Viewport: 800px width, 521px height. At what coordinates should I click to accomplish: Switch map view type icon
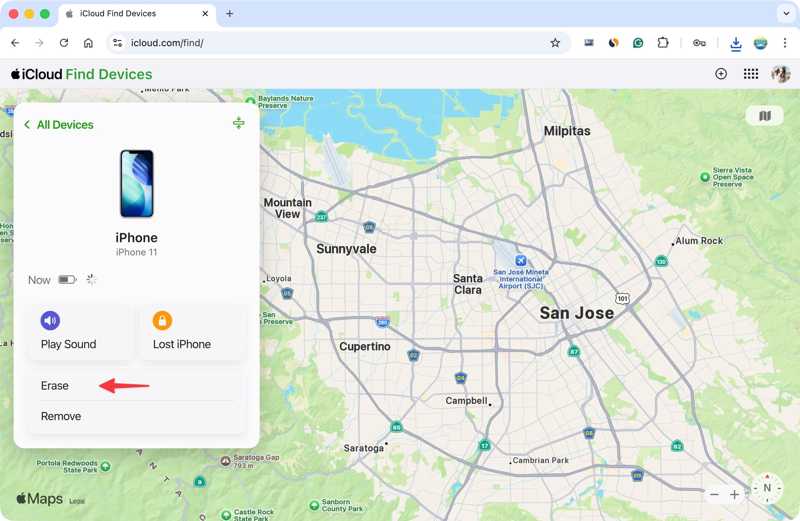click(x=764, y=116)
